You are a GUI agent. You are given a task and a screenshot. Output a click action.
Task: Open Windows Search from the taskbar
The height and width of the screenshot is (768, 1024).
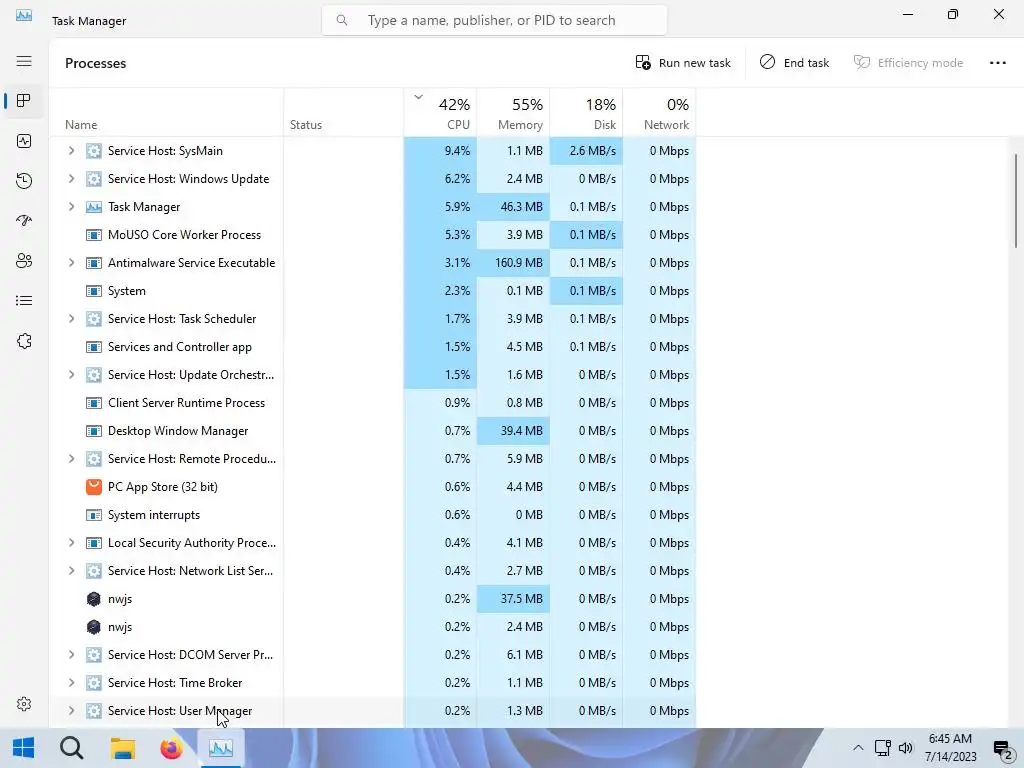72,748
